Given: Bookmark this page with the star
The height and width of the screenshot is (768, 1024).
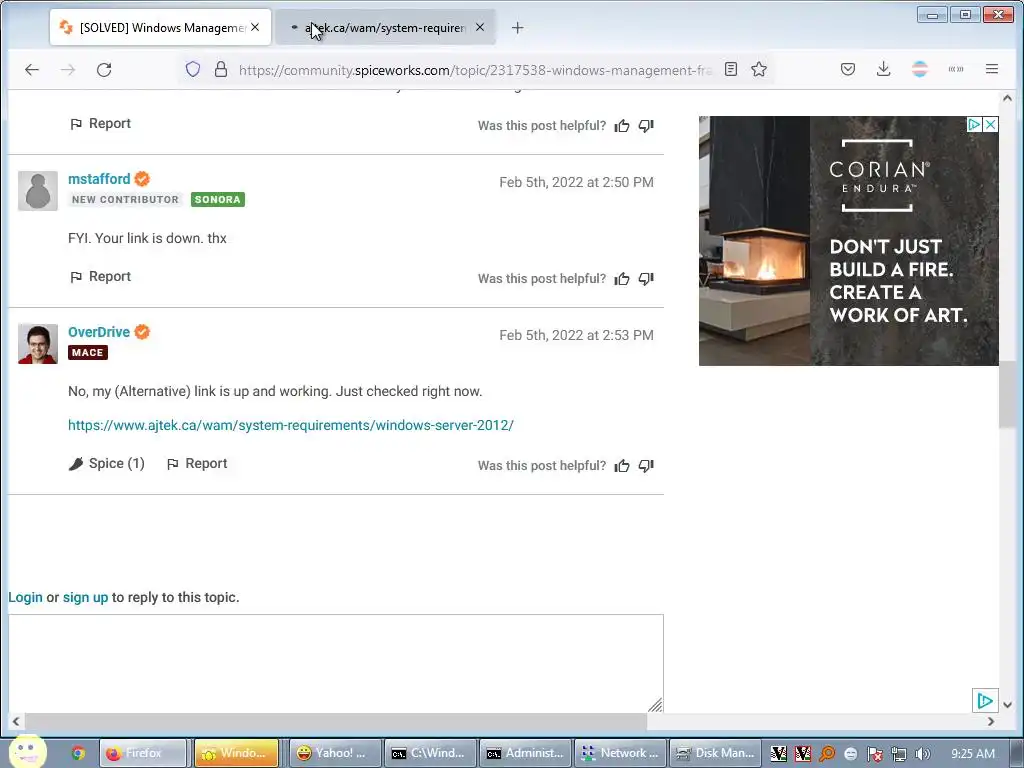Looking at the screenshot, I should 759,69.
